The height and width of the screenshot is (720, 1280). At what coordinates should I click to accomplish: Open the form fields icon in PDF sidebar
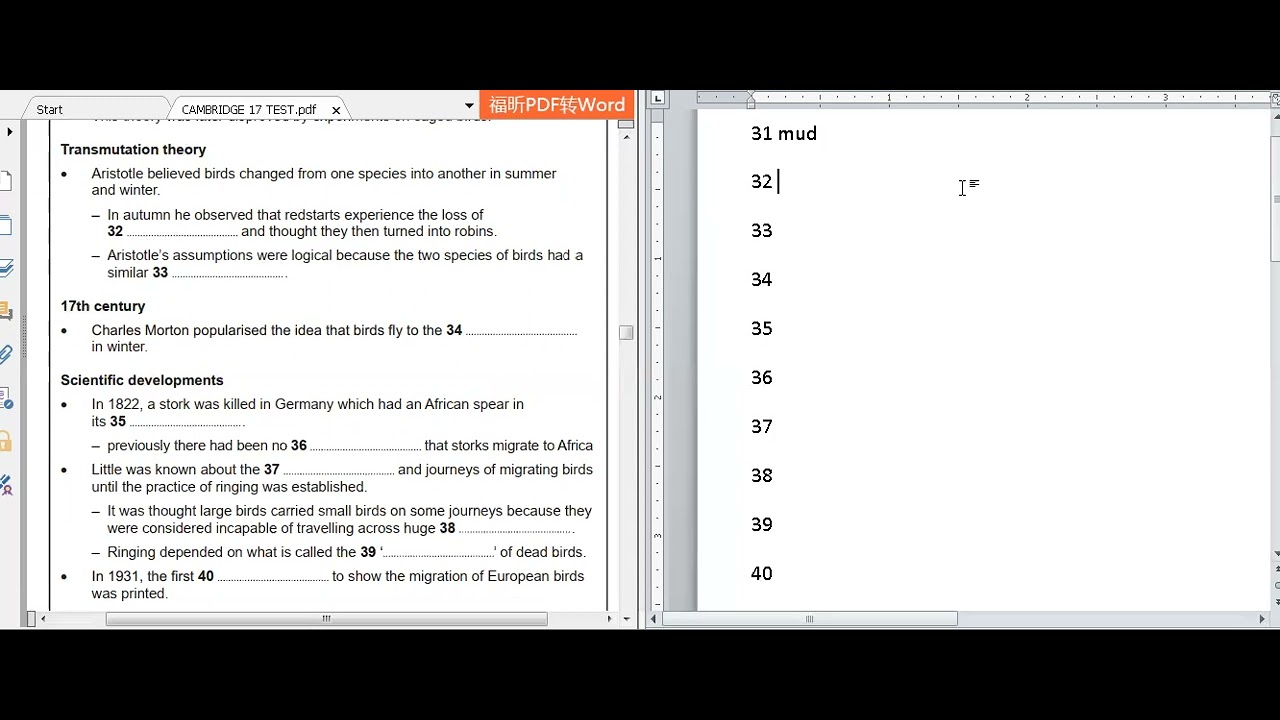point(5,398)
